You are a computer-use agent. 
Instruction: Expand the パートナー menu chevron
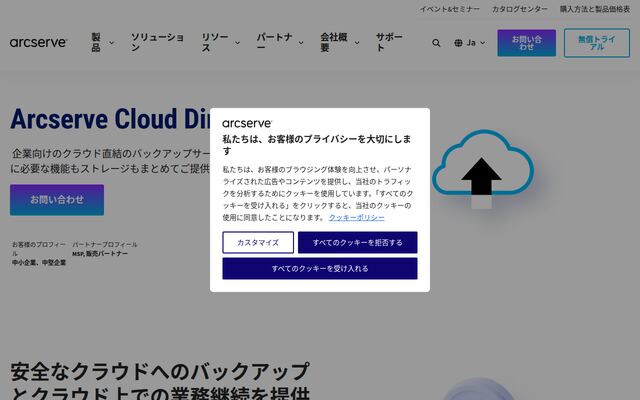pos(301,42)
